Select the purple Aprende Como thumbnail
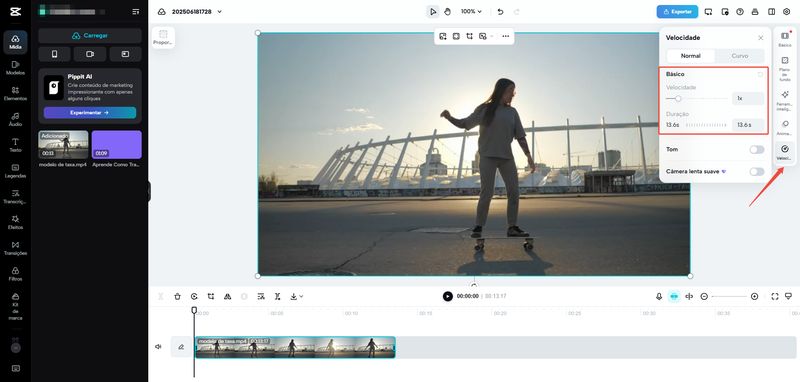Image resolution: width=800 pixels, height=382 pixels. coord(117,145)
